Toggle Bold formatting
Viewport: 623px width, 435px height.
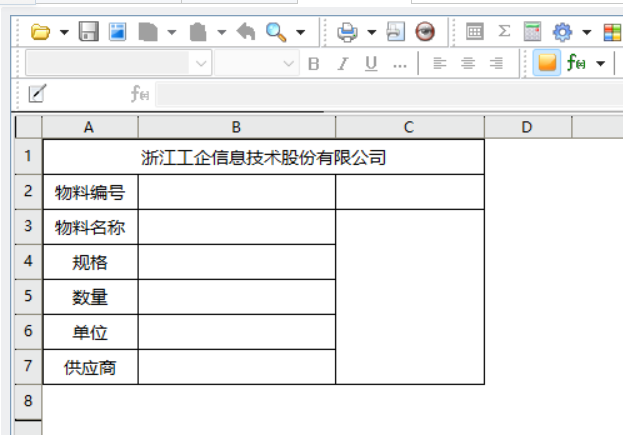(313, 64)
